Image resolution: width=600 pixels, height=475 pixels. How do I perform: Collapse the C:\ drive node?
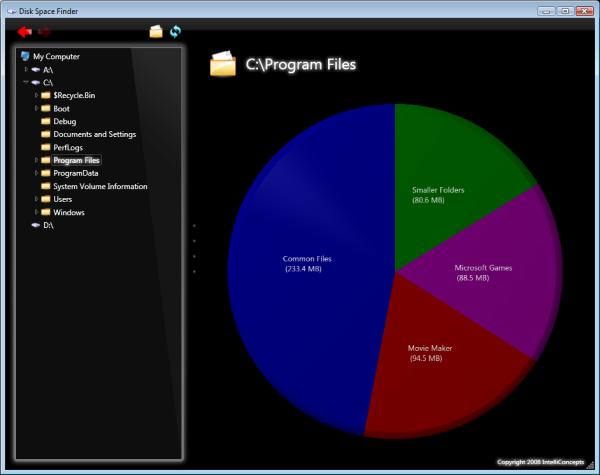(x=27, y=83)
